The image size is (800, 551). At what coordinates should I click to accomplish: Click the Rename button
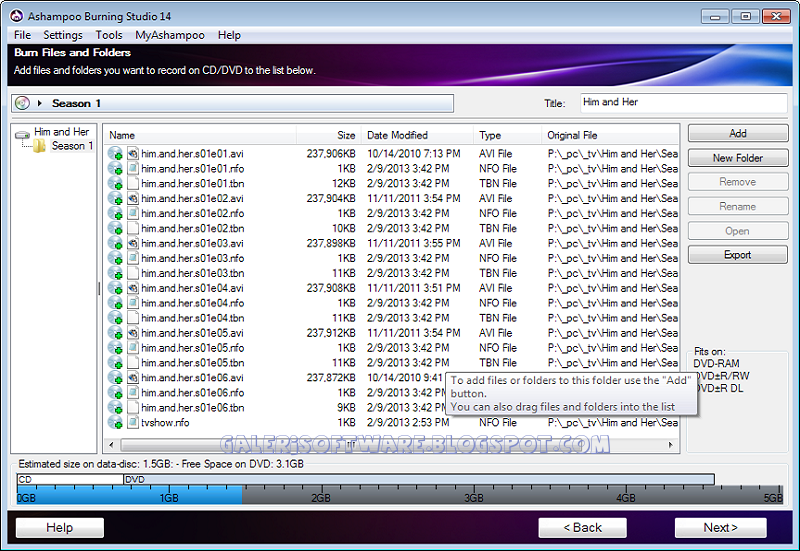tap(738, 206)
